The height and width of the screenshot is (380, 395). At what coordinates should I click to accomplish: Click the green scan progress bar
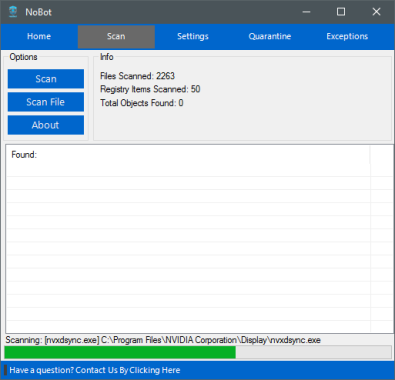pos(198,352)
